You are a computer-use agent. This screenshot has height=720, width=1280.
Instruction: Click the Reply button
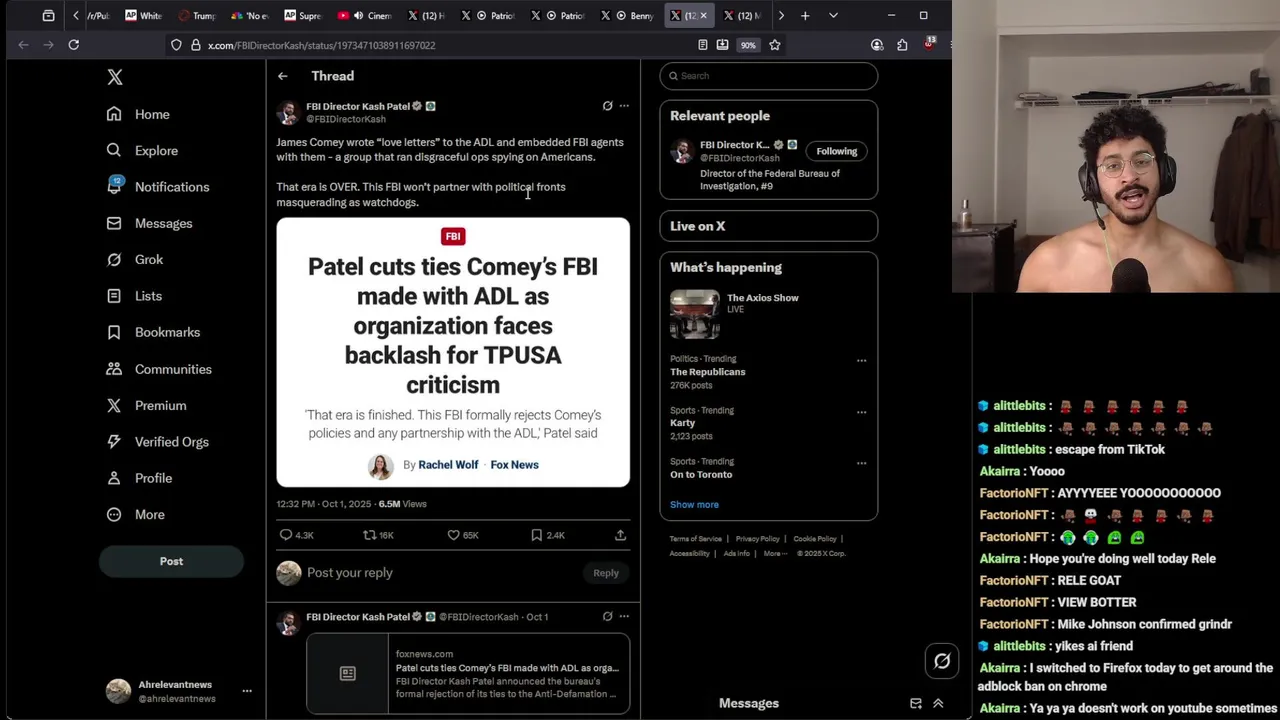(606, 573)
